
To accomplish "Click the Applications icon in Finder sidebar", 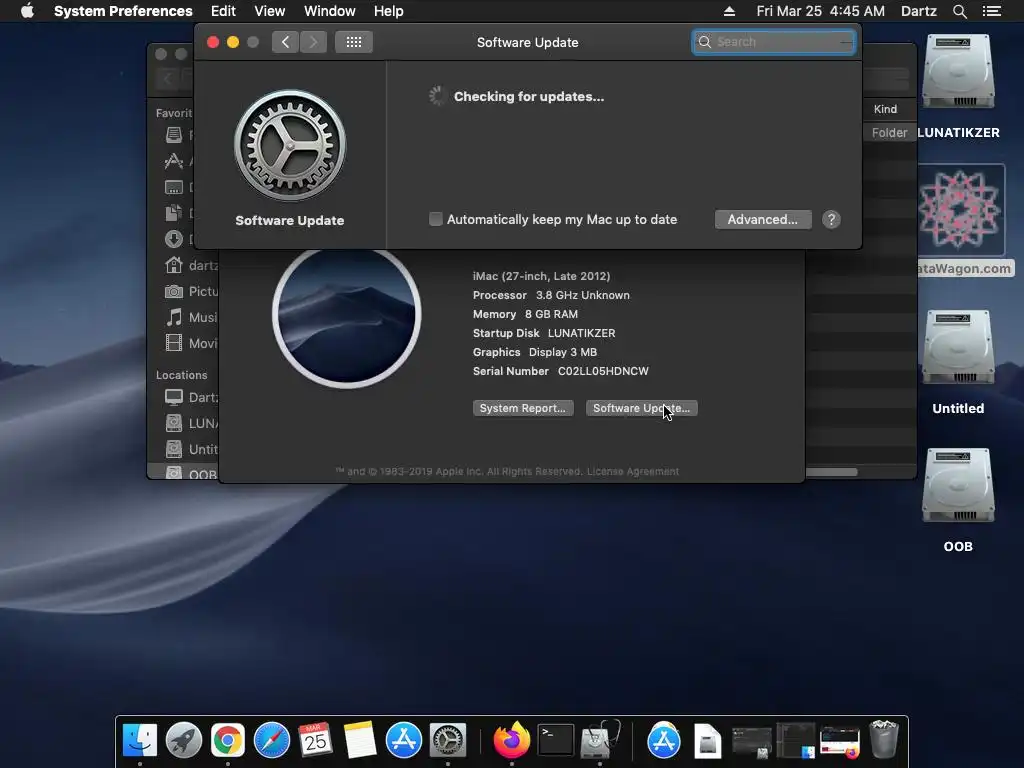I will click(x=174, y=161).
